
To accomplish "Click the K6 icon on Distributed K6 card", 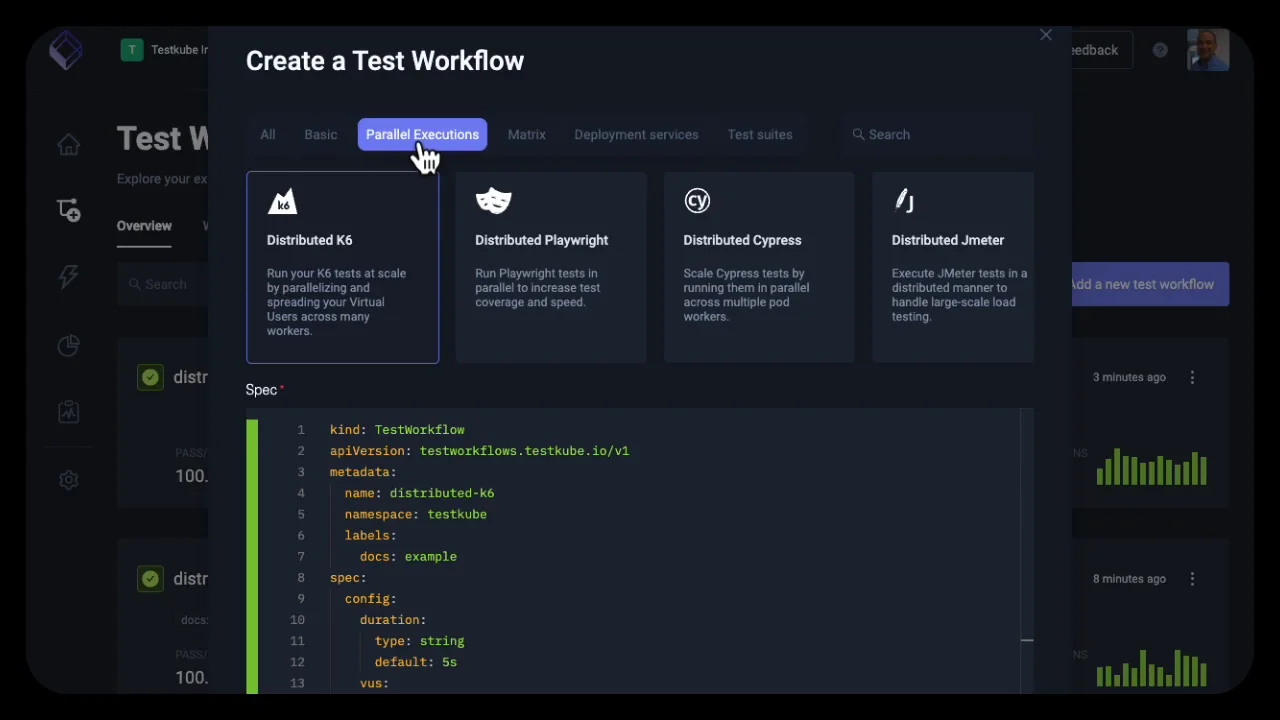I will 283,201.
